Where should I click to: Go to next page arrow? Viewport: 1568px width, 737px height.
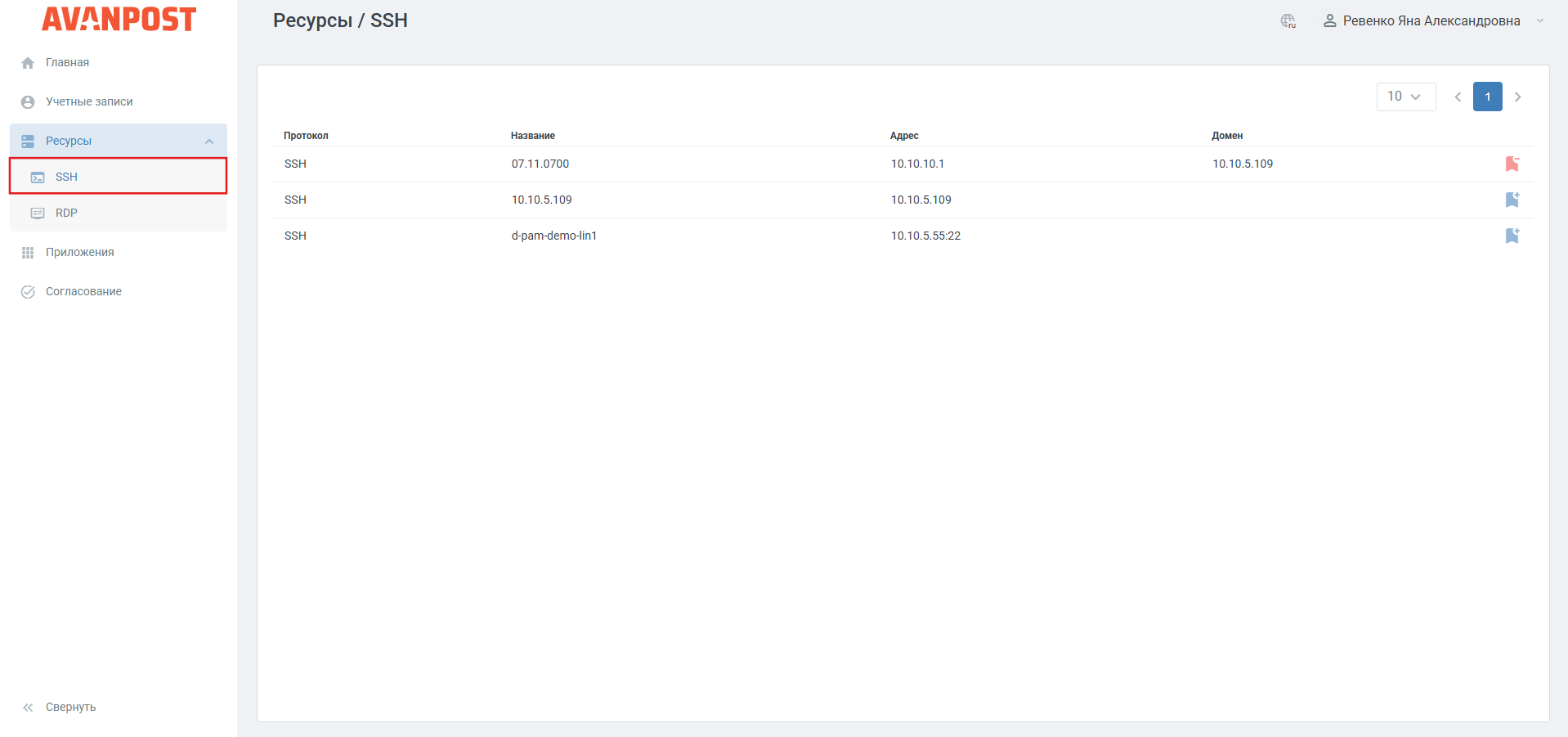point(1518,97)
